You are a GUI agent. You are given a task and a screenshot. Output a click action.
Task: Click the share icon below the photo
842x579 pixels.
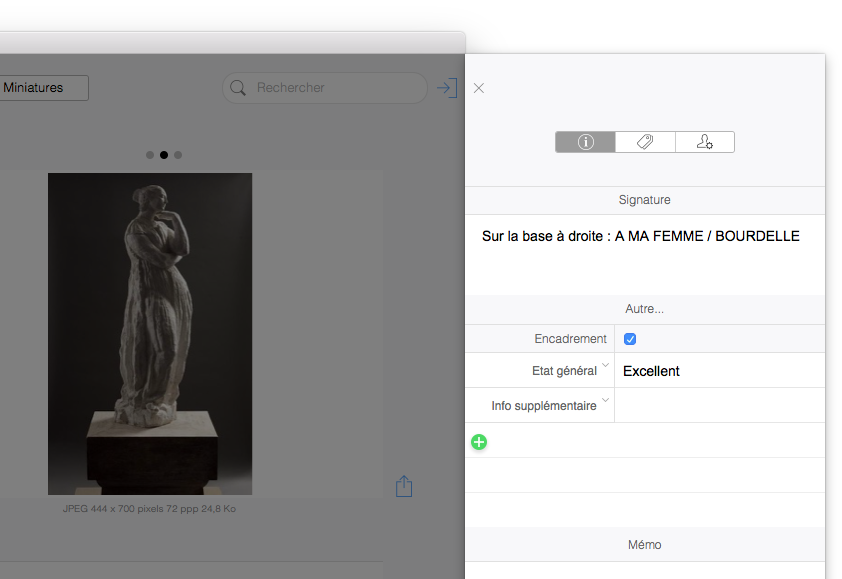404,486
